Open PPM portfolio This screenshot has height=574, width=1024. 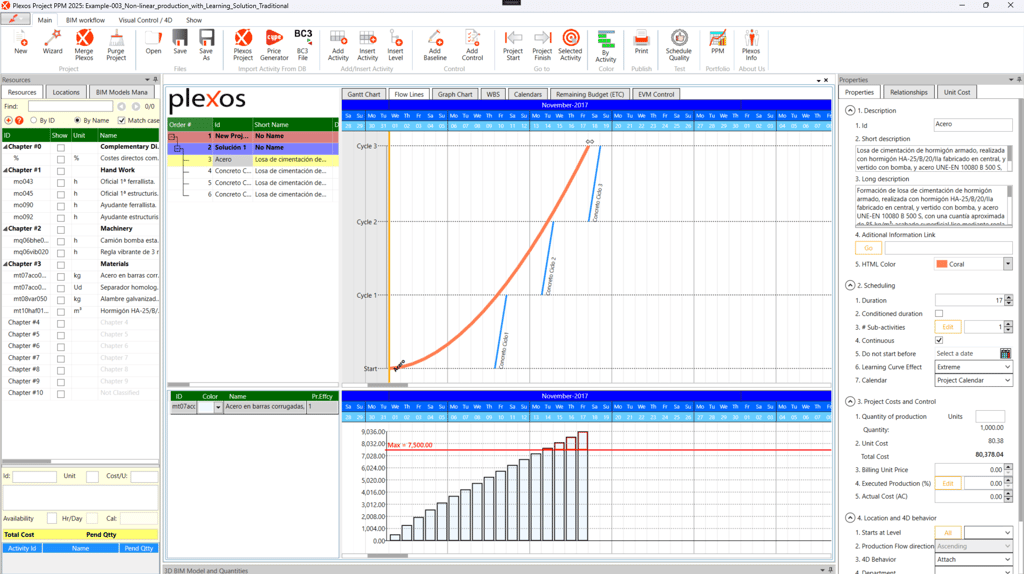[718, 42]
